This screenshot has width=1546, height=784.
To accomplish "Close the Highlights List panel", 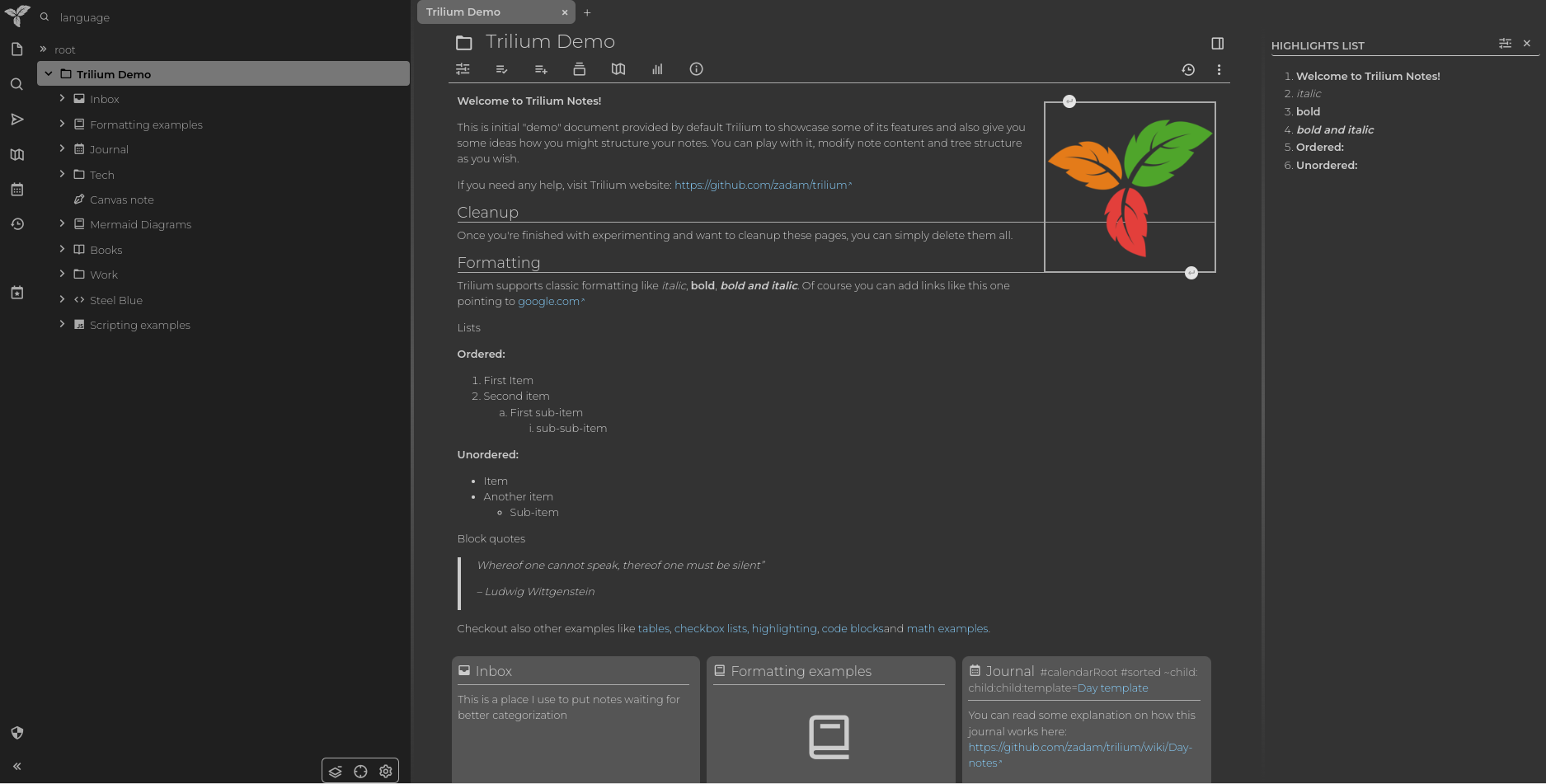I will pyautogui.click(x=1527, y=44).
